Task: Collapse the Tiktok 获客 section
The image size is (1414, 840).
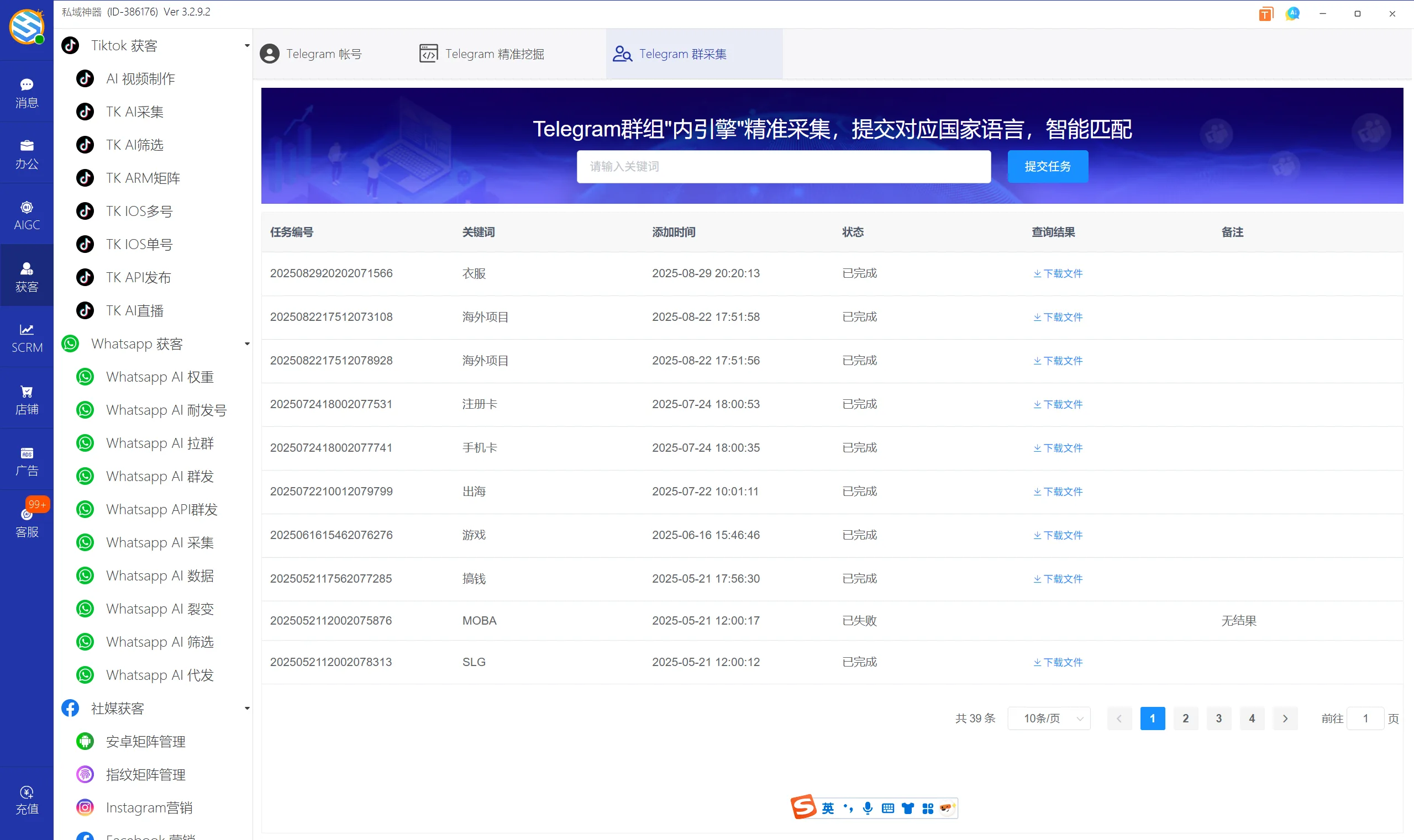Action: coord(246,45)
